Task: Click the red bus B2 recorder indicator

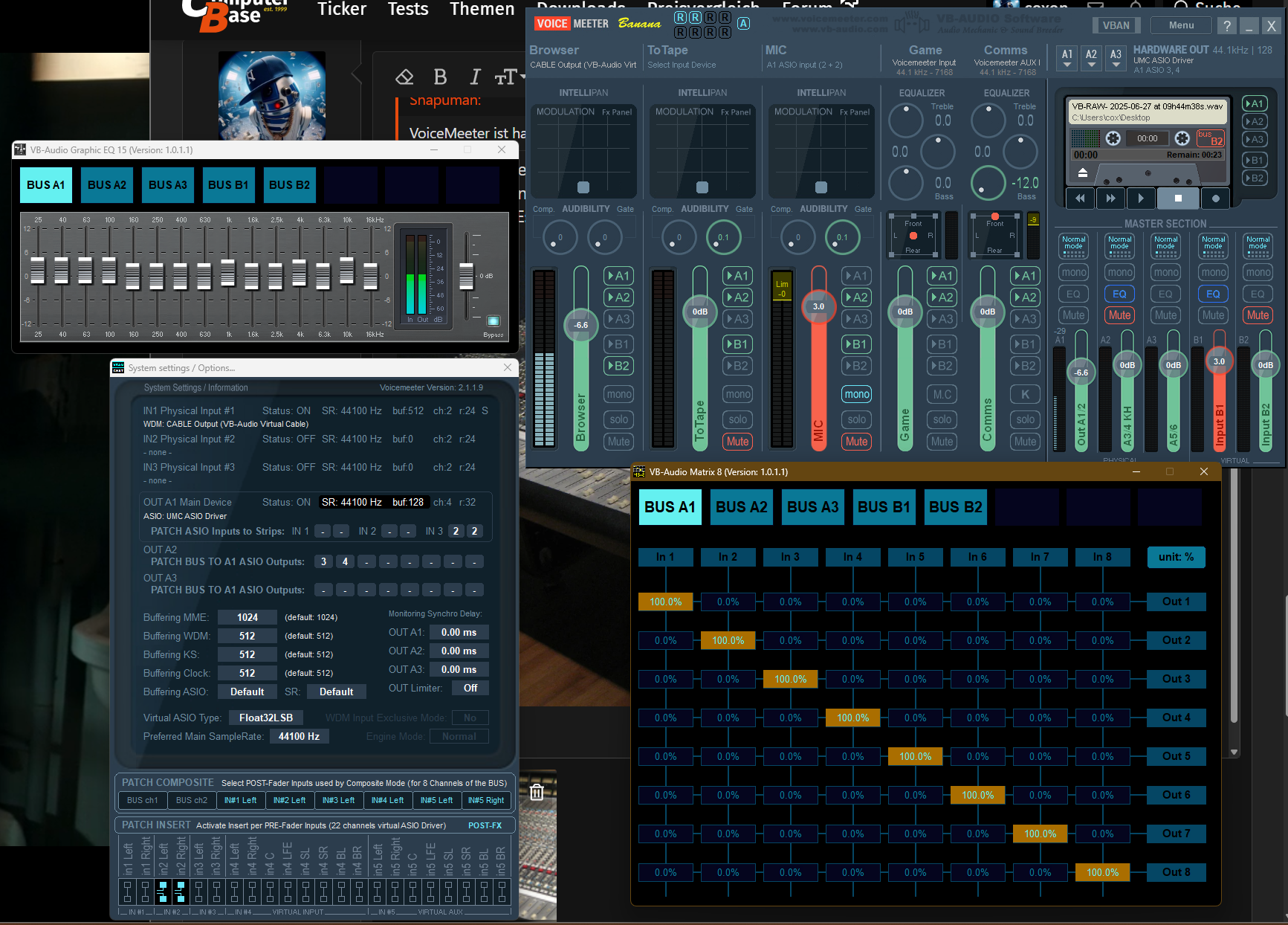Action: click(1211, 138)
